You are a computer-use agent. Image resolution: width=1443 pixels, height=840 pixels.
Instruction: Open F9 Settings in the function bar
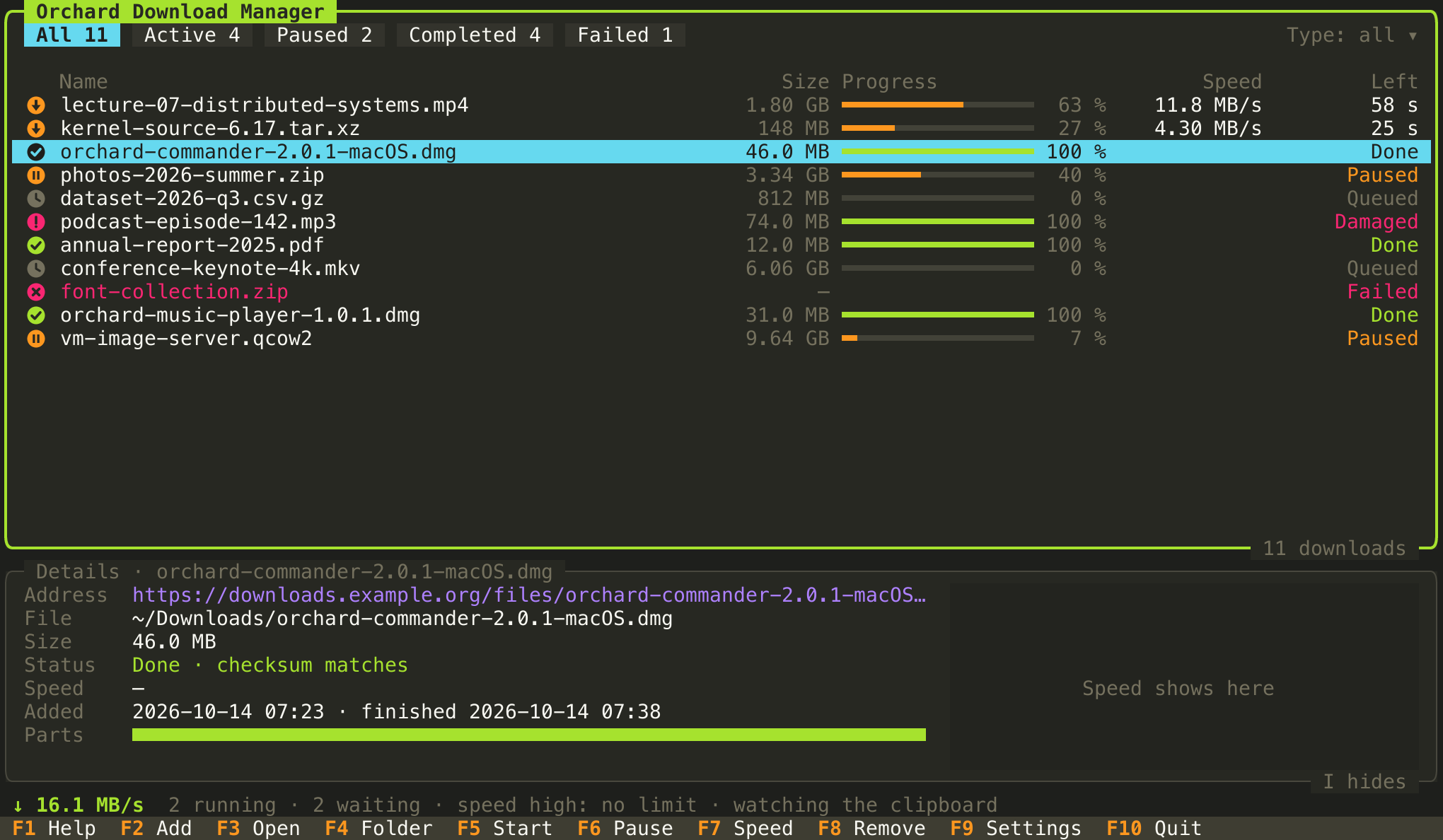[1016, 828]
